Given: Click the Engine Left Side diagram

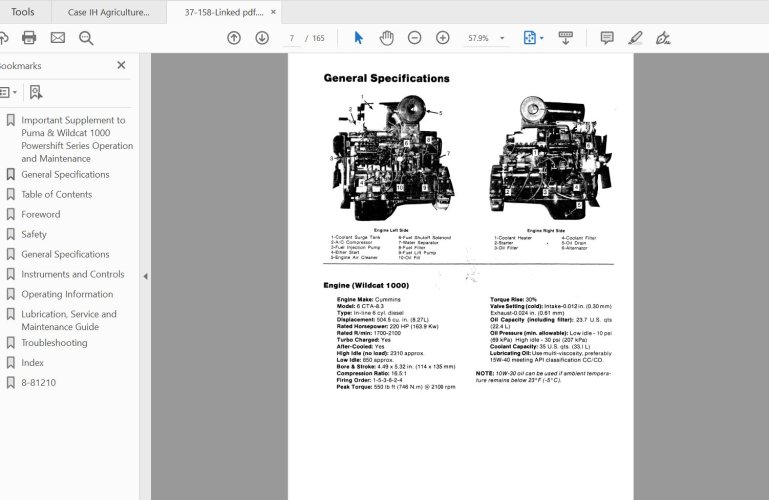Looking at the screenshot, I should pyautogui.click(x=392, y=158).
